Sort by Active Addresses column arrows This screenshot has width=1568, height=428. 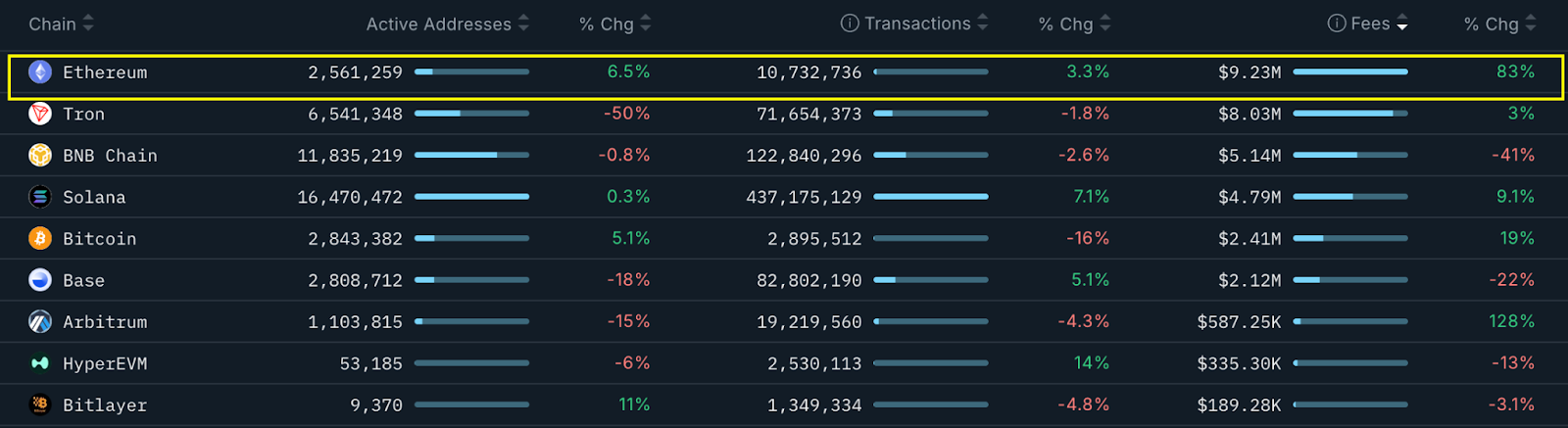[x=523, y=24]
